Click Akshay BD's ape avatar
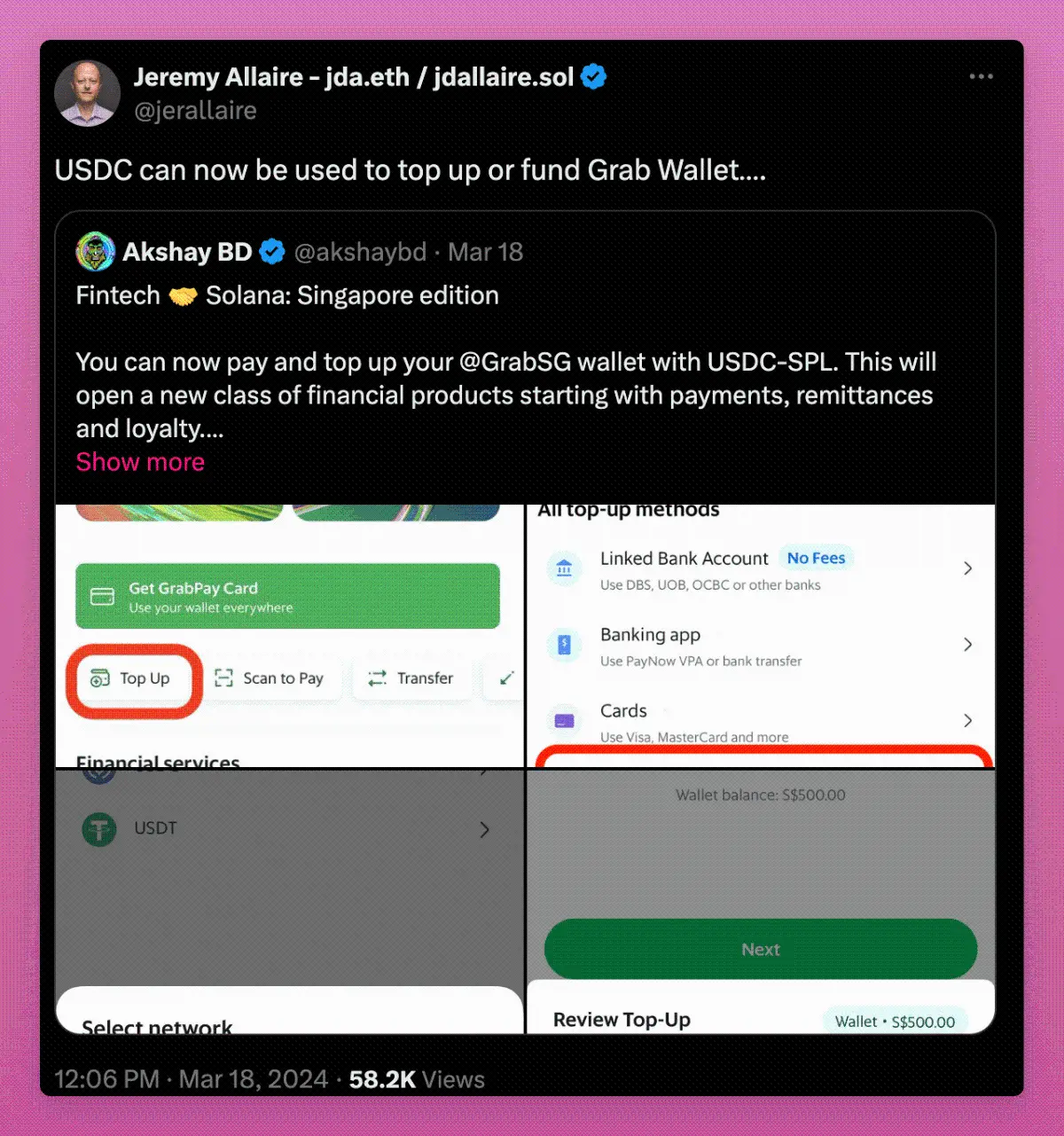Screen dimensions: 1064x1136 click(96, 252)
